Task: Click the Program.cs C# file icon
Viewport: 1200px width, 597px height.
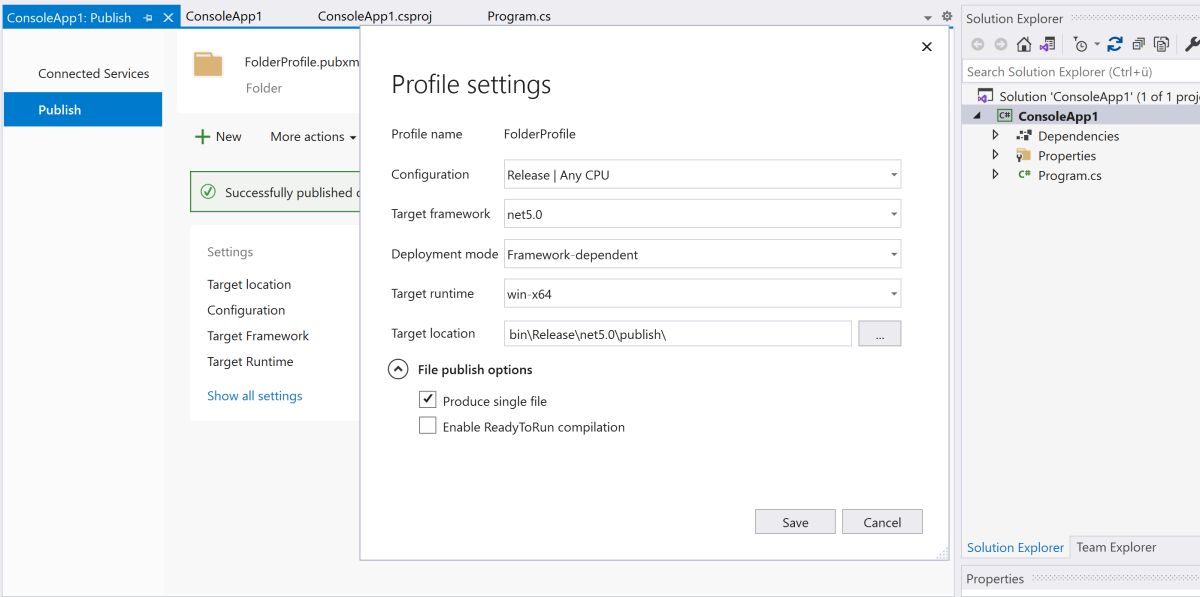Action: 1024,175
